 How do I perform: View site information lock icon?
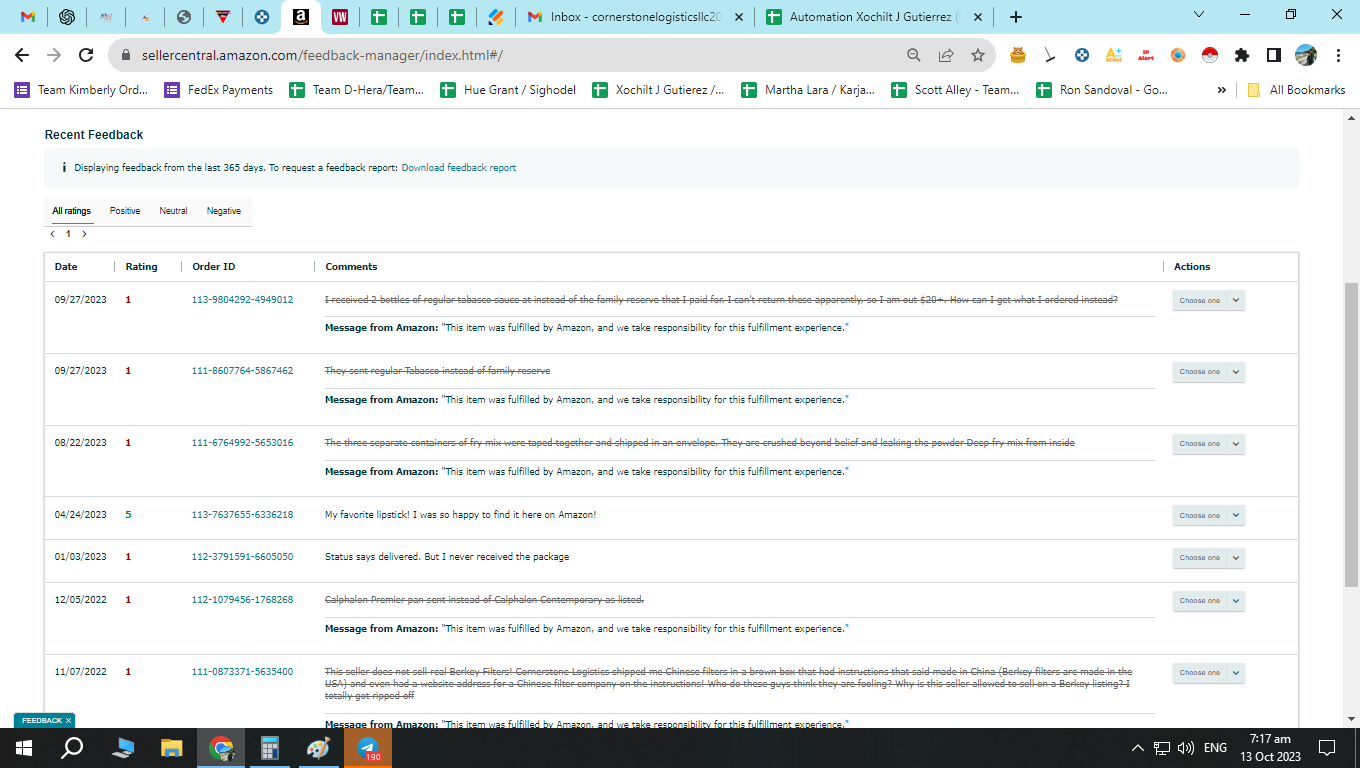tap(126, 56)
